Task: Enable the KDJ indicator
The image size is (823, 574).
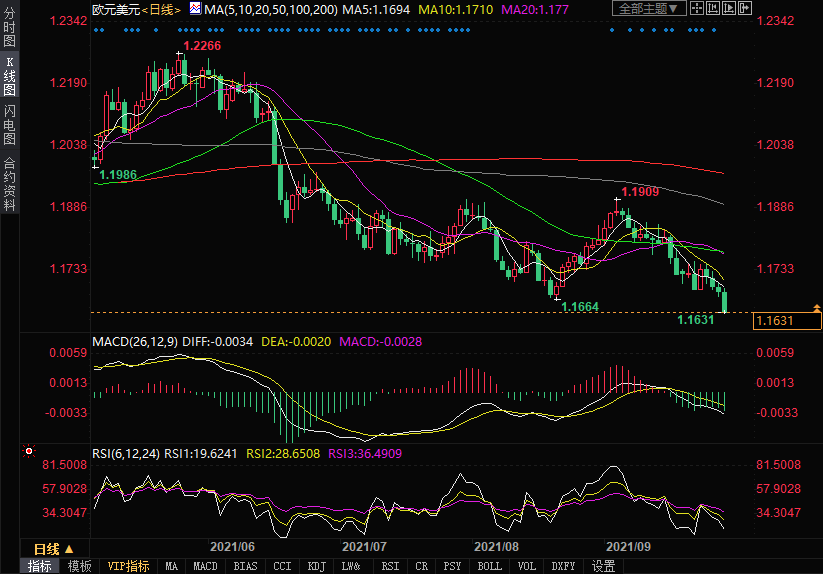Action: click(x=316, y=566)
